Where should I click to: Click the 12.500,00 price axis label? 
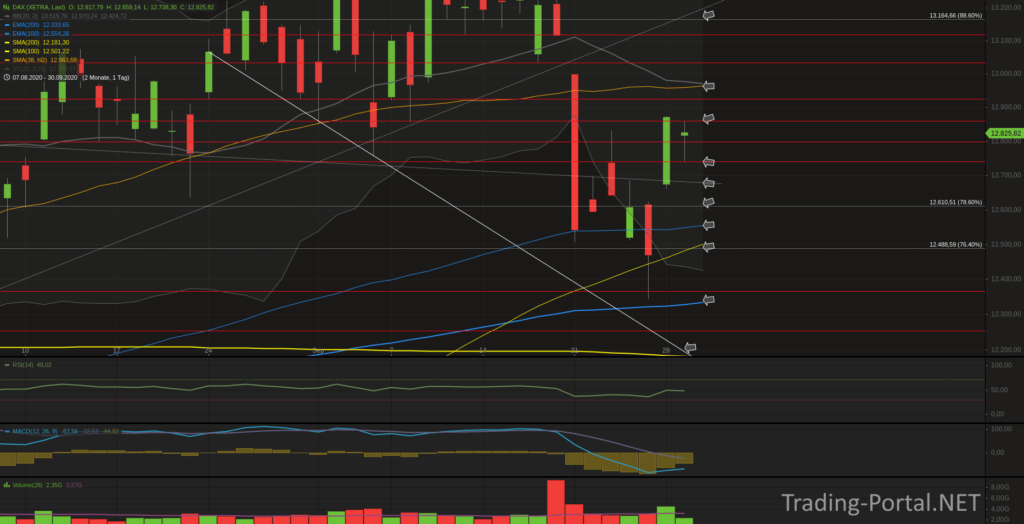pyautogui.click(x=1006, y=244)
